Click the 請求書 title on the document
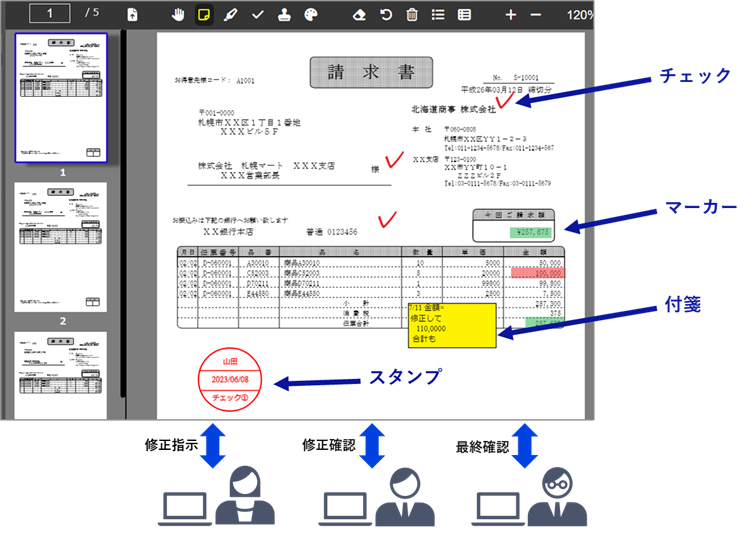Viewport: 750px width, 544px height. (371, 72)
